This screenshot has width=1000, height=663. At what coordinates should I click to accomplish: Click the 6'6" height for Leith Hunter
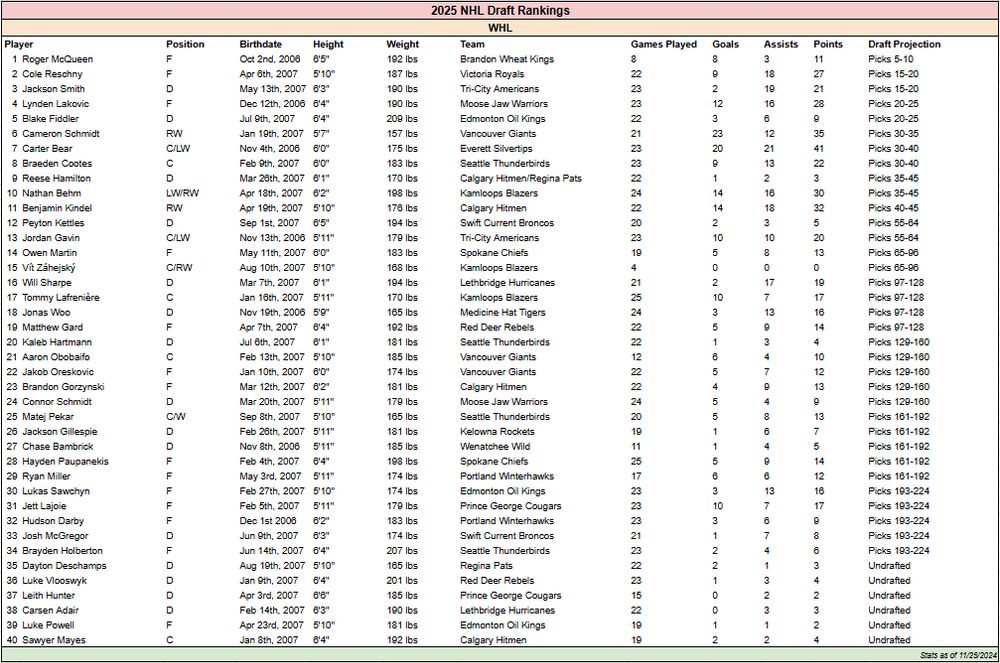point(321,595)
